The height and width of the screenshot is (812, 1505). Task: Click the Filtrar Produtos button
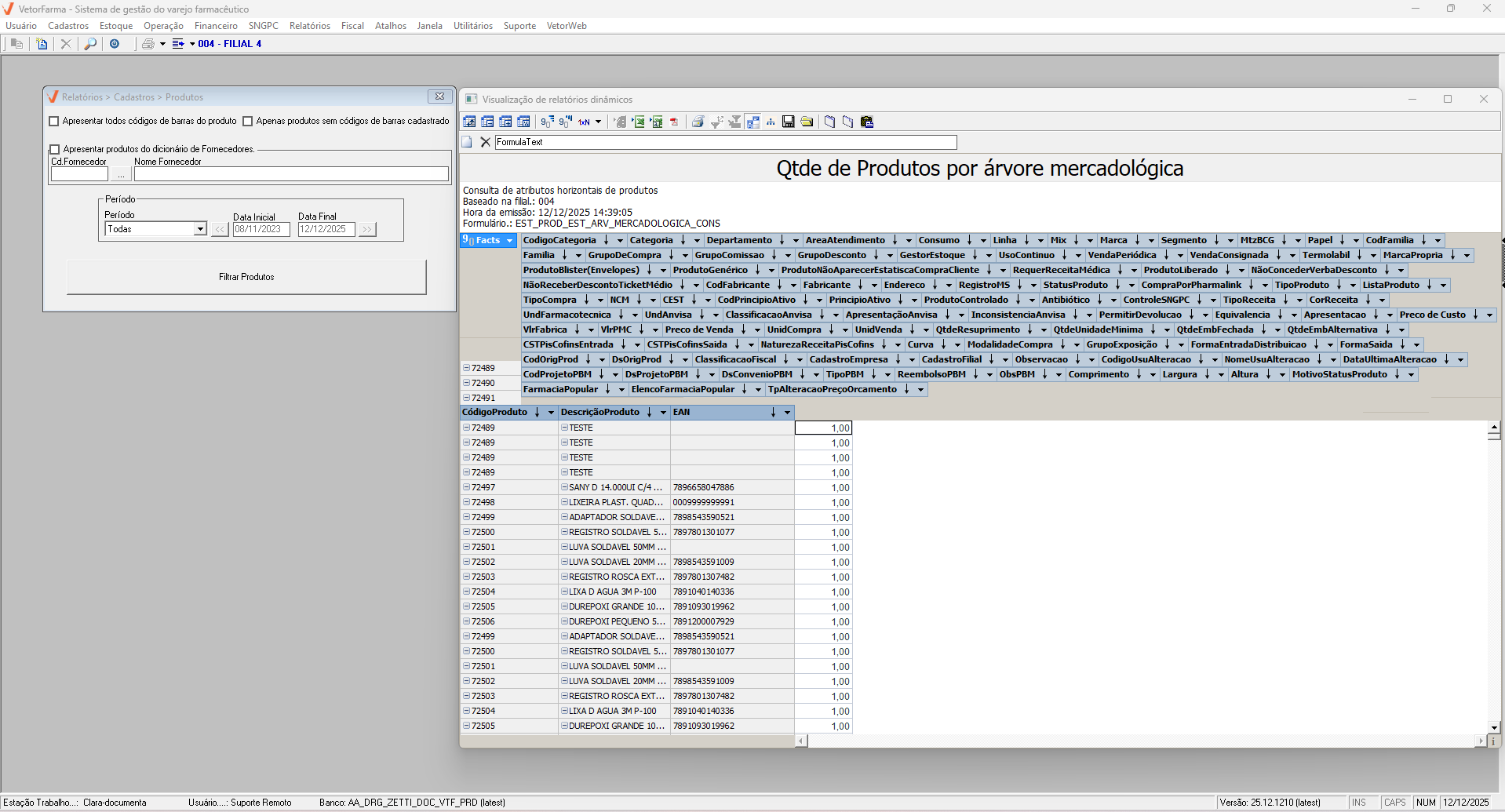click(x=246, y=277)
